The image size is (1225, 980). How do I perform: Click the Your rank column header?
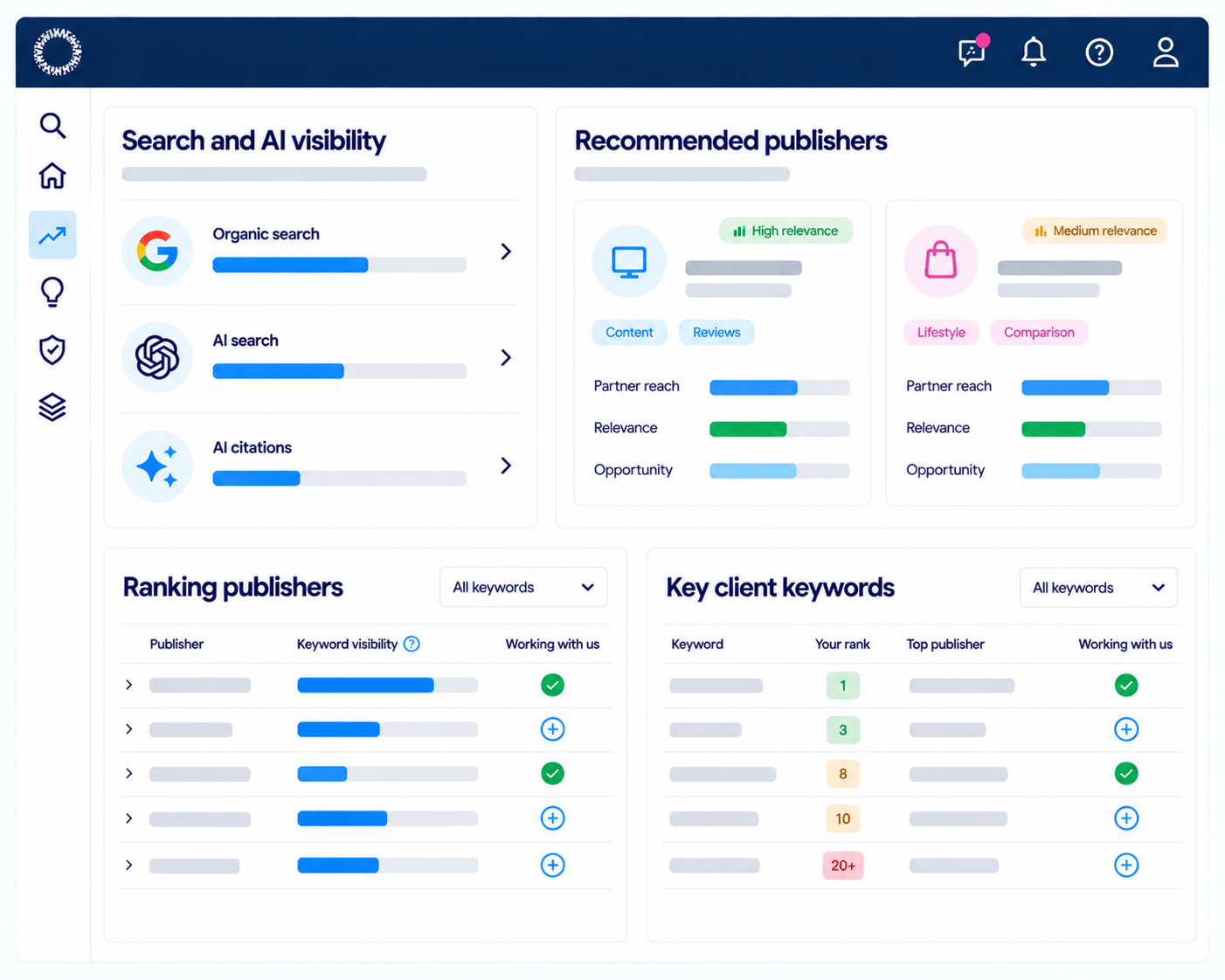(842, 644)
